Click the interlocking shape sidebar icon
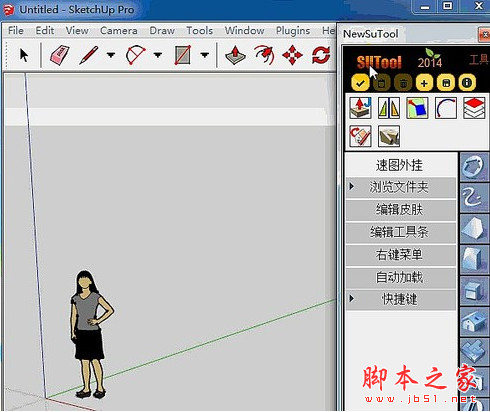 click(475, 352)
